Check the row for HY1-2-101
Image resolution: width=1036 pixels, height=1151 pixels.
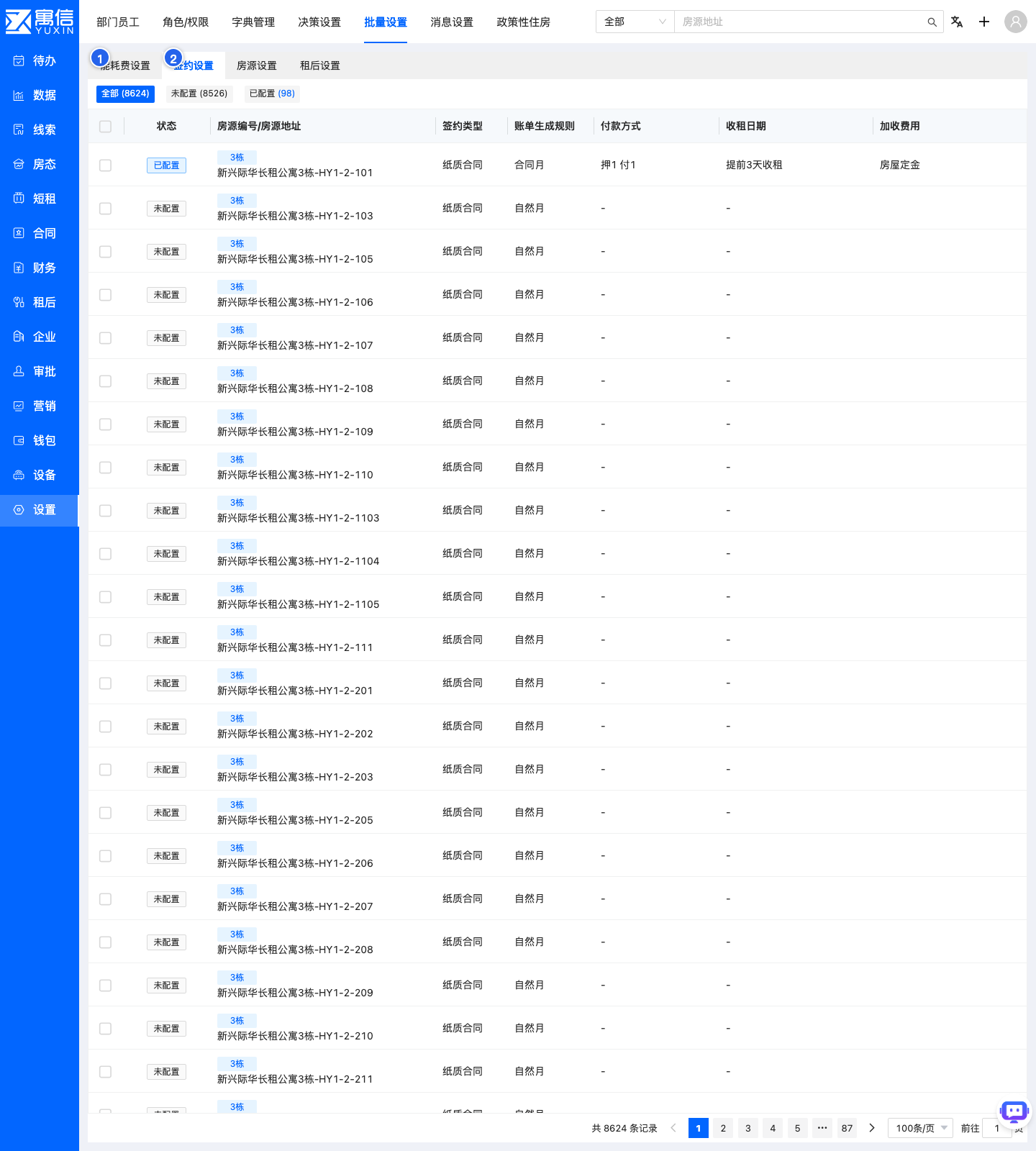(105, 165)
